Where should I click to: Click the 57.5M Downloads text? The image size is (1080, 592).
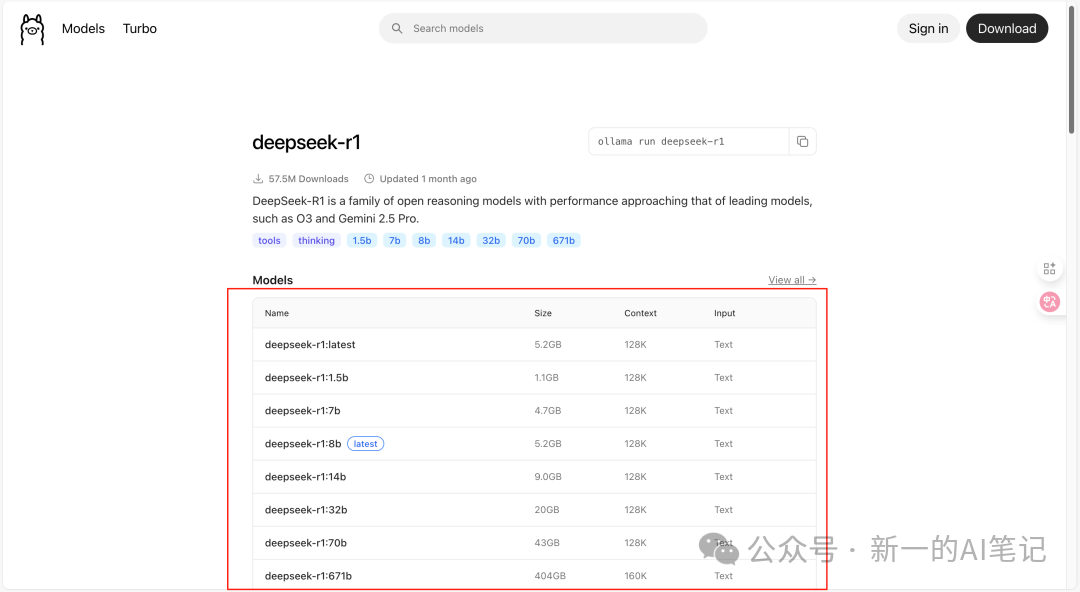tap(308, 178)
